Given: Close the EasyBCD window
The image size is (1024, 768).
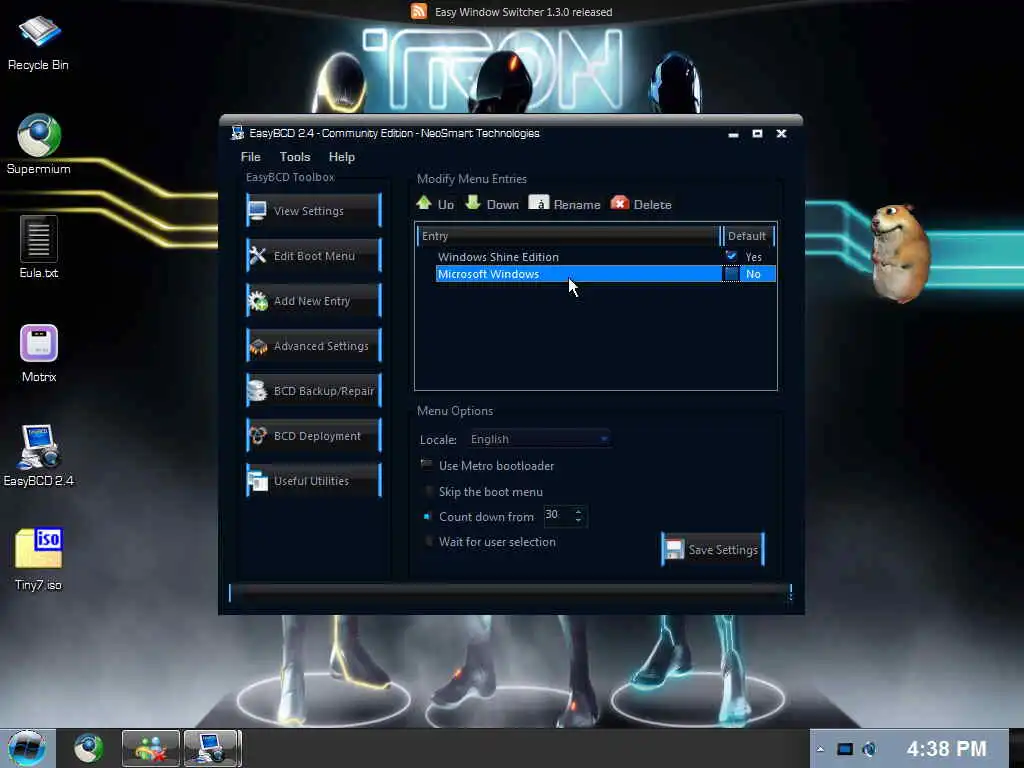Looking at the screenshot, I should pyautogui.click(x=781, y=133).
